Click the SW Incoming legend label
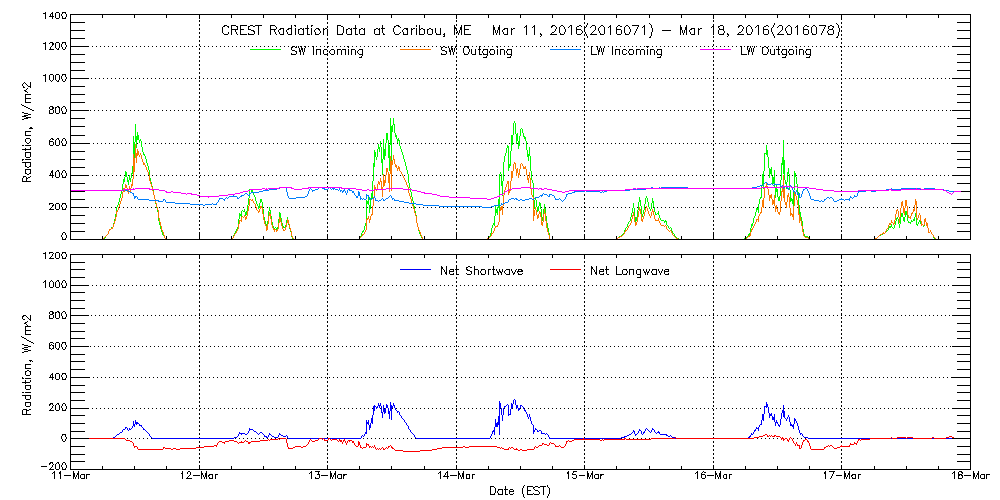 click(327, 51)
